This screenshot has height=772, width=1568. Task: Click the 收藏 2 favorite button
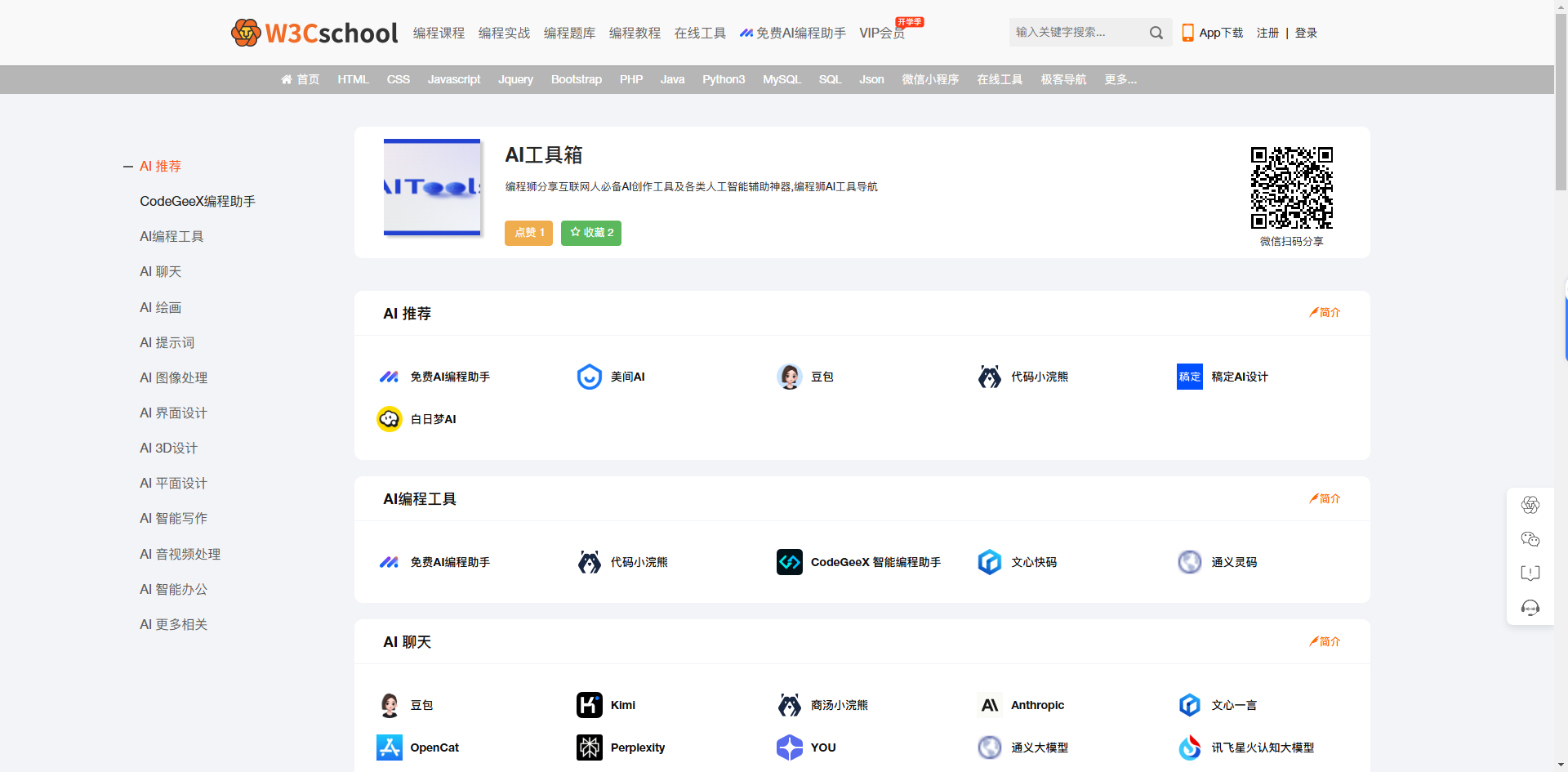point(591,233)
